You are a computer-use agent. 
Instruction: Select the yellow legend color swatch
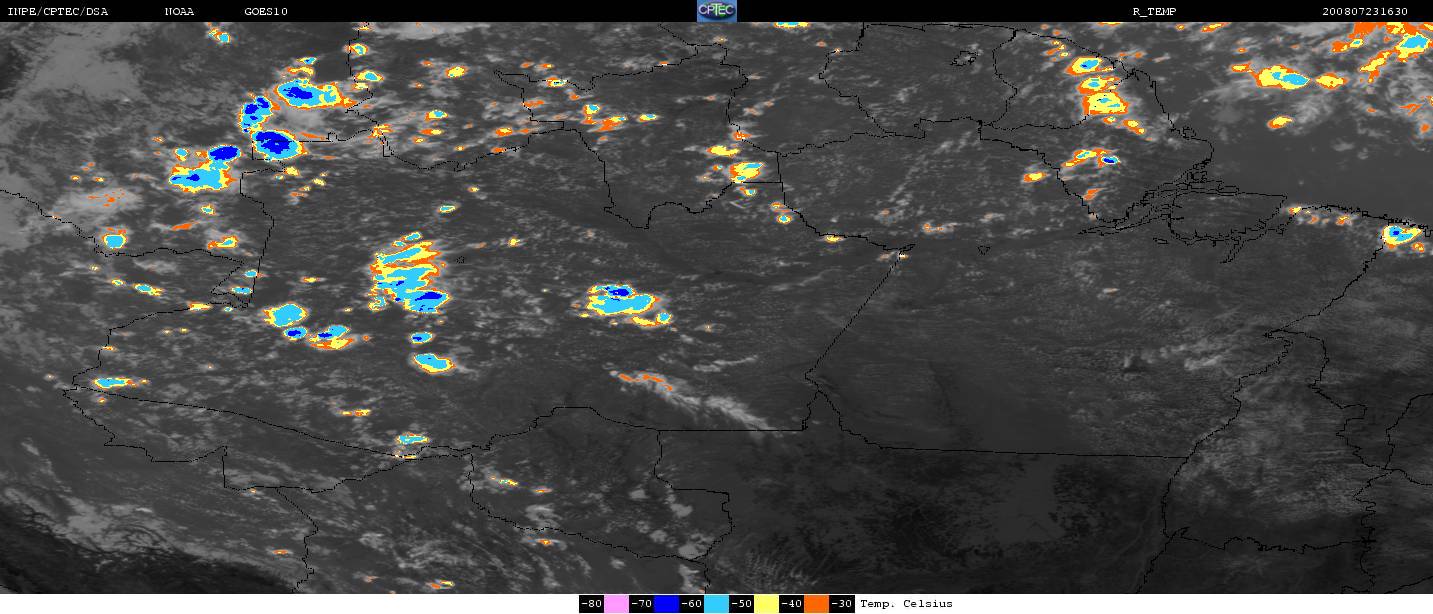tap(766, 604)
